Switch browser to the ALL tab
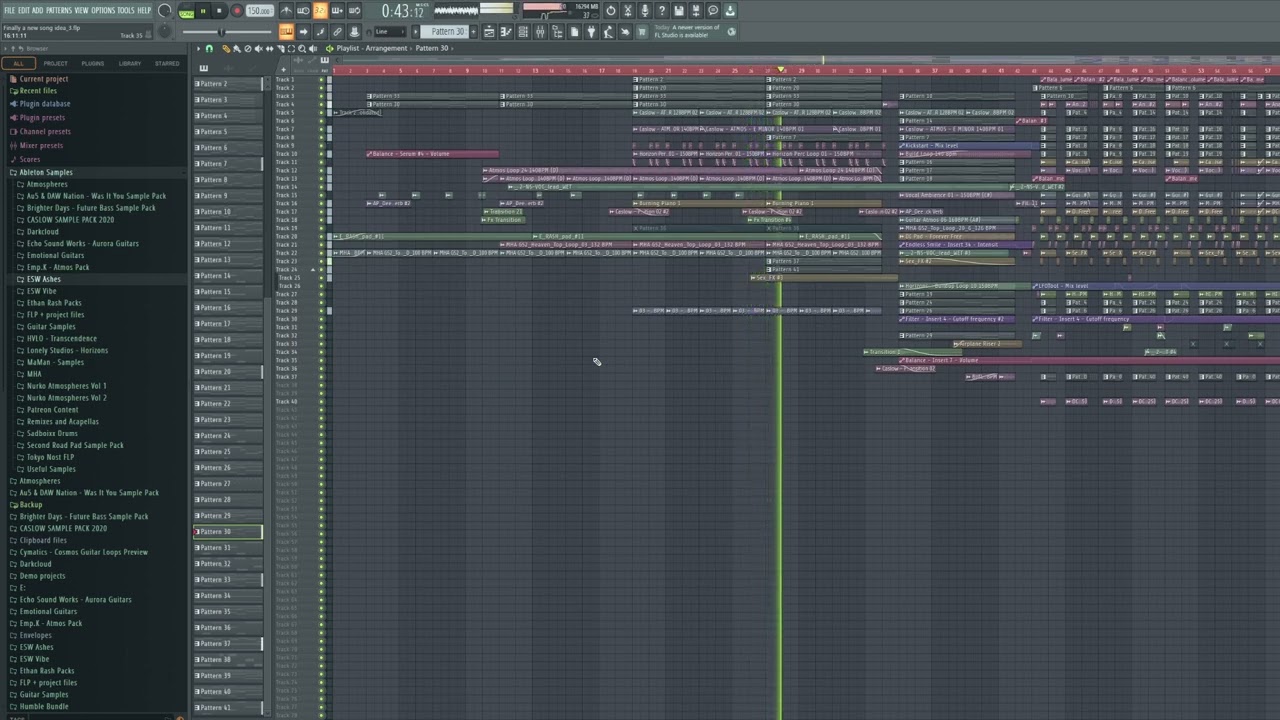The height and width of the screenshot is (720, 1280). [x=18, y=63]
